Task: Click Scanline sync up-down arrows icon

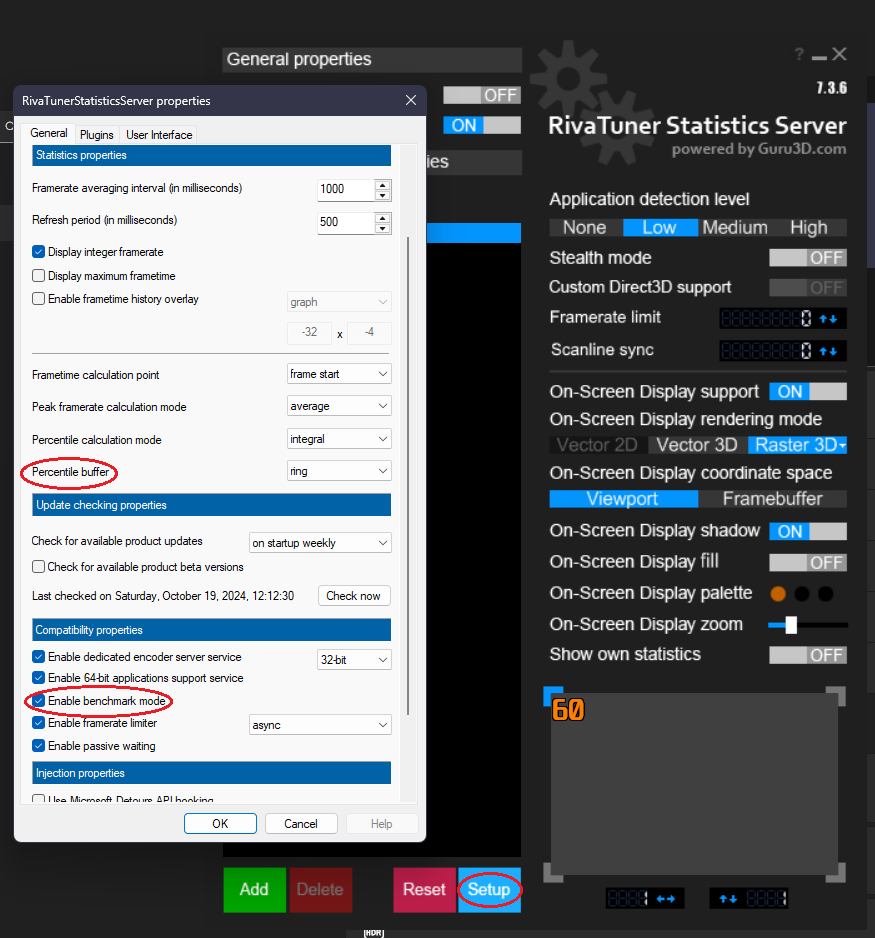Action: click(x=828, y=351)
